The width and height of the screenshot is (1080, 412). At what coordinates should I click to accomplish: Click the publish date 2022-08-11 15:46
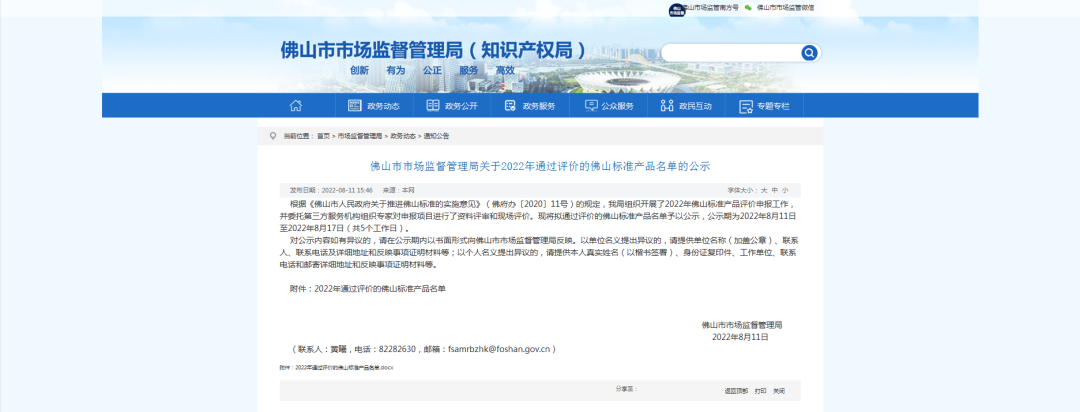pyautogui.click(x=348, y=190)
